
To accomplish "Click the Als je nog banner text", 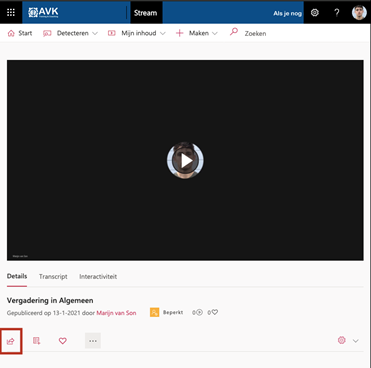I will (x=287, y=13).
